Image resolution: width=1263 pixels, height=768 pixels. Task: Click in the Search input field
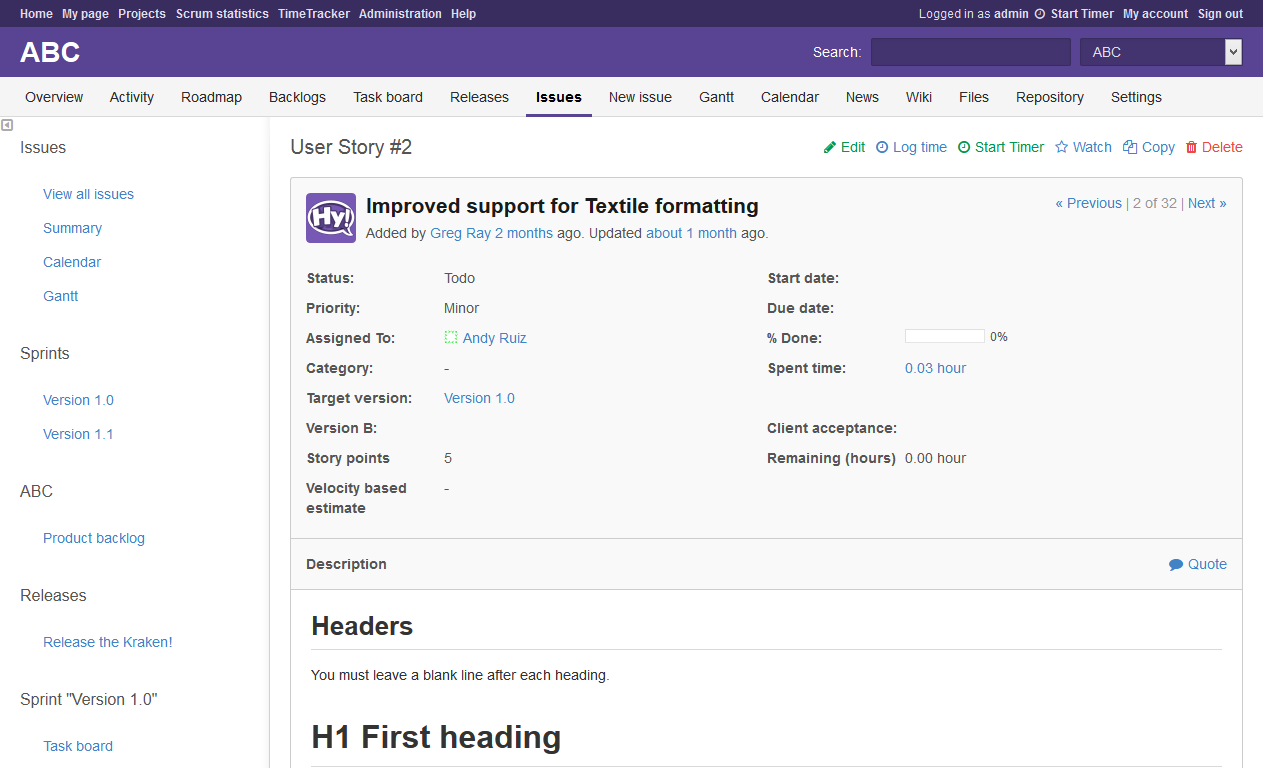coord(970,52)
